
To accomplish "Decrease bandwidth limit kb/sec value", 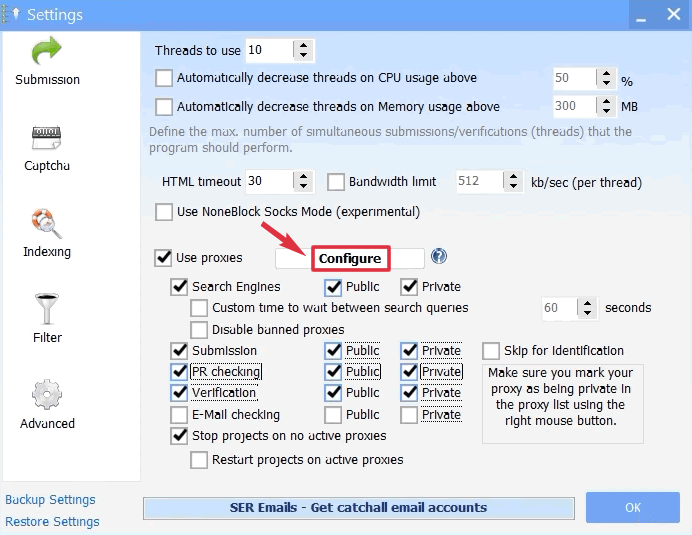I will [x=513, y=186].
